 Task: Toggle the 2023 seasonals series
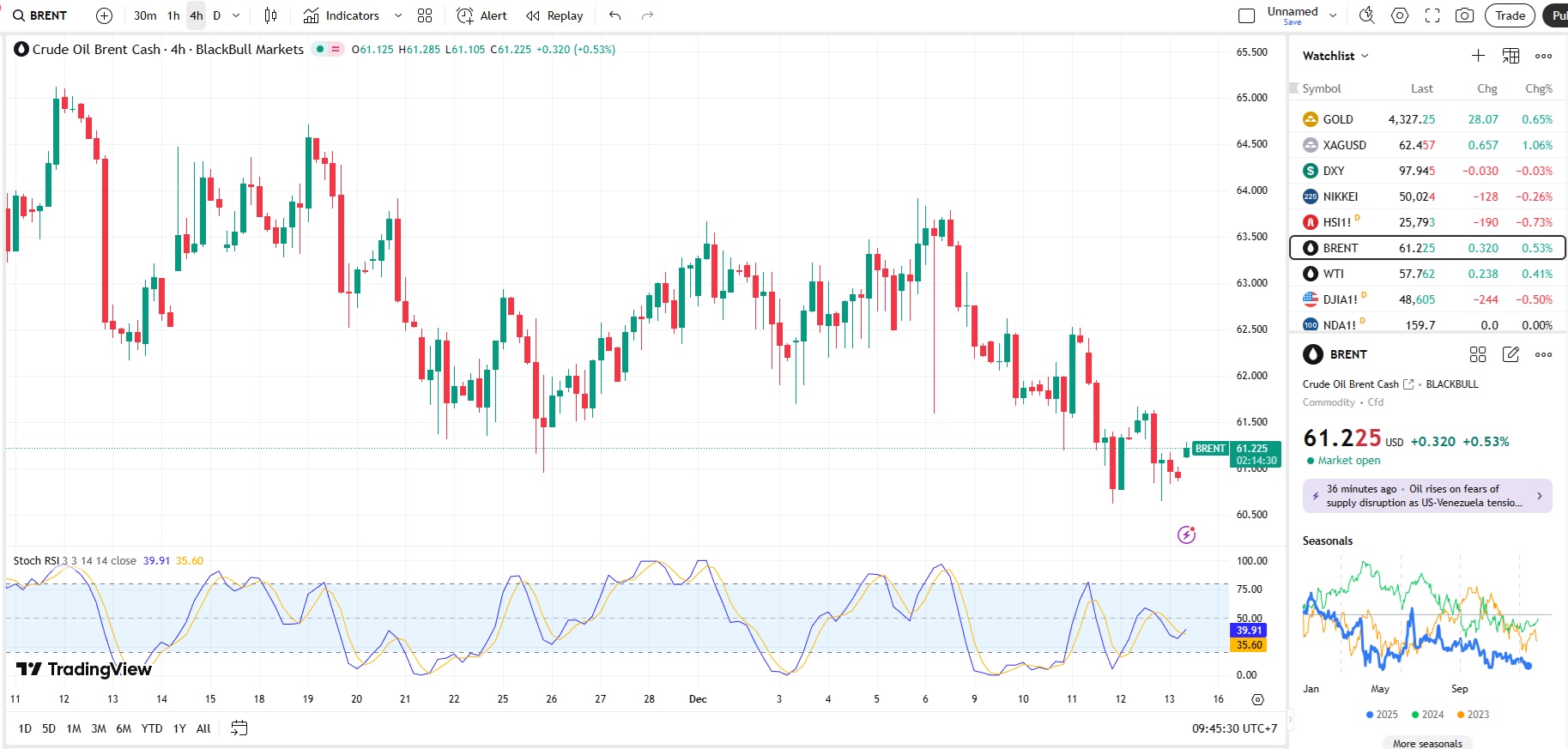point(1473,715)
